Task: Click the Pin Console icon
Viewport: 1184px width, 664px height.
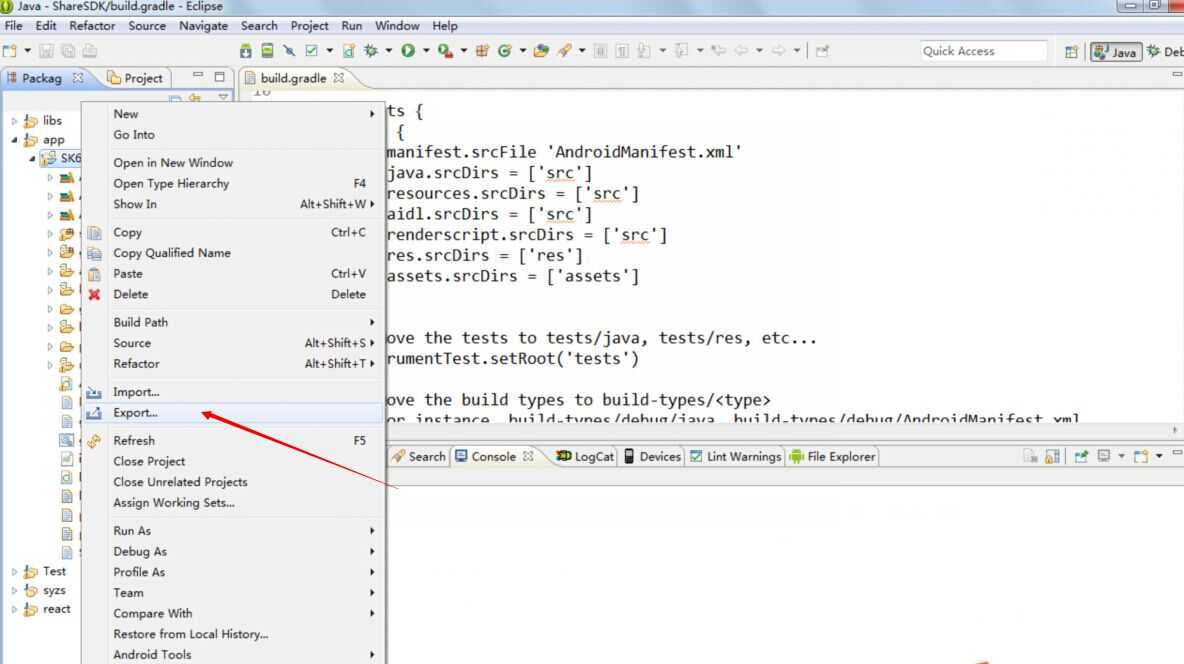Action: click(x=1081, y=456)
